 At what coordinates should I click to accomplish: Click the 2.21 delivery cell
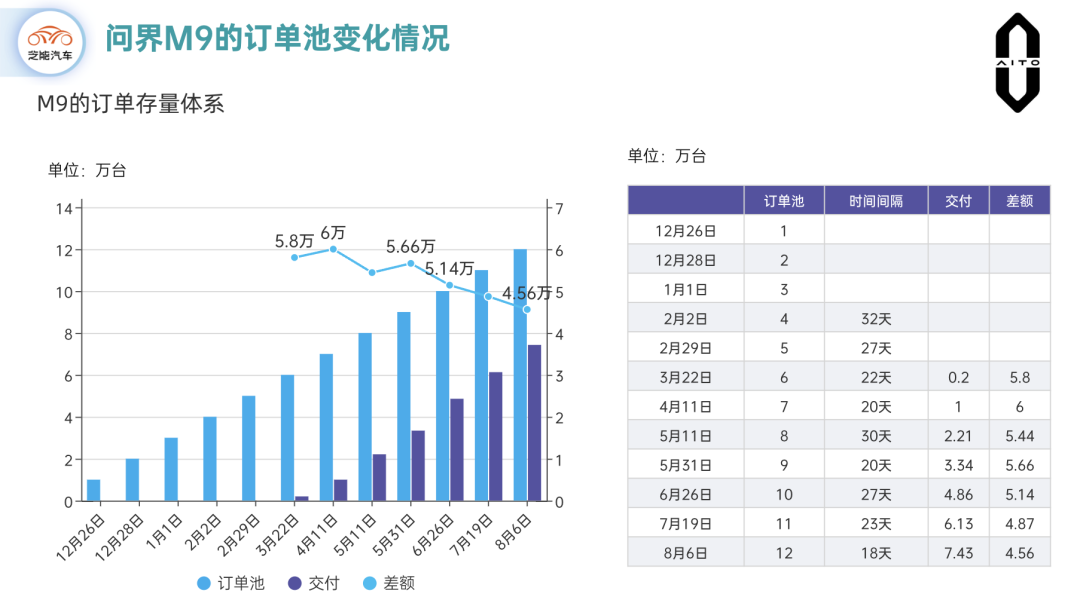[x=958, y=436]
